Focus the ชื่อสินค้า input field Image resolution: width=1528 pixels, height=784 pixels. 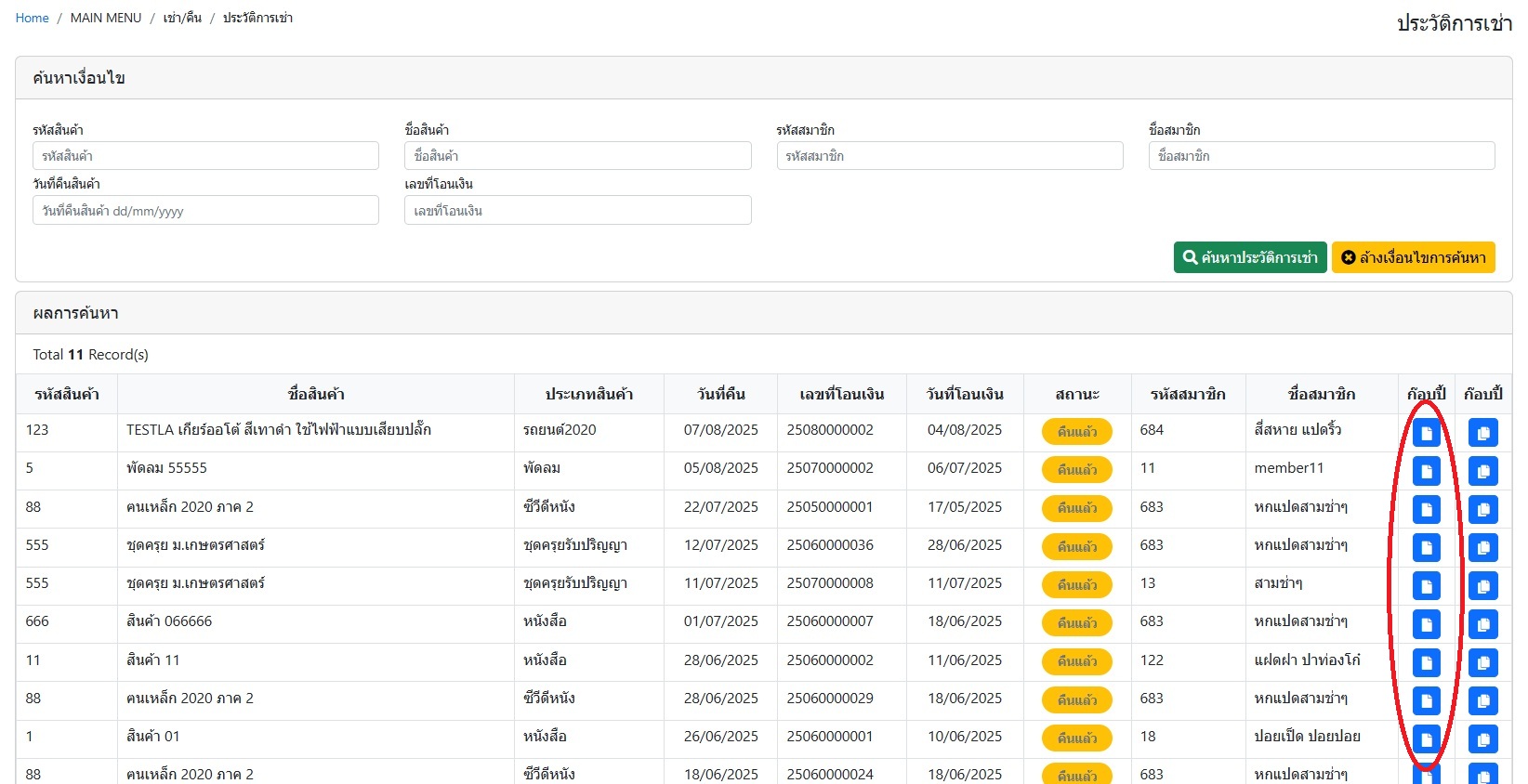[577, 155]
